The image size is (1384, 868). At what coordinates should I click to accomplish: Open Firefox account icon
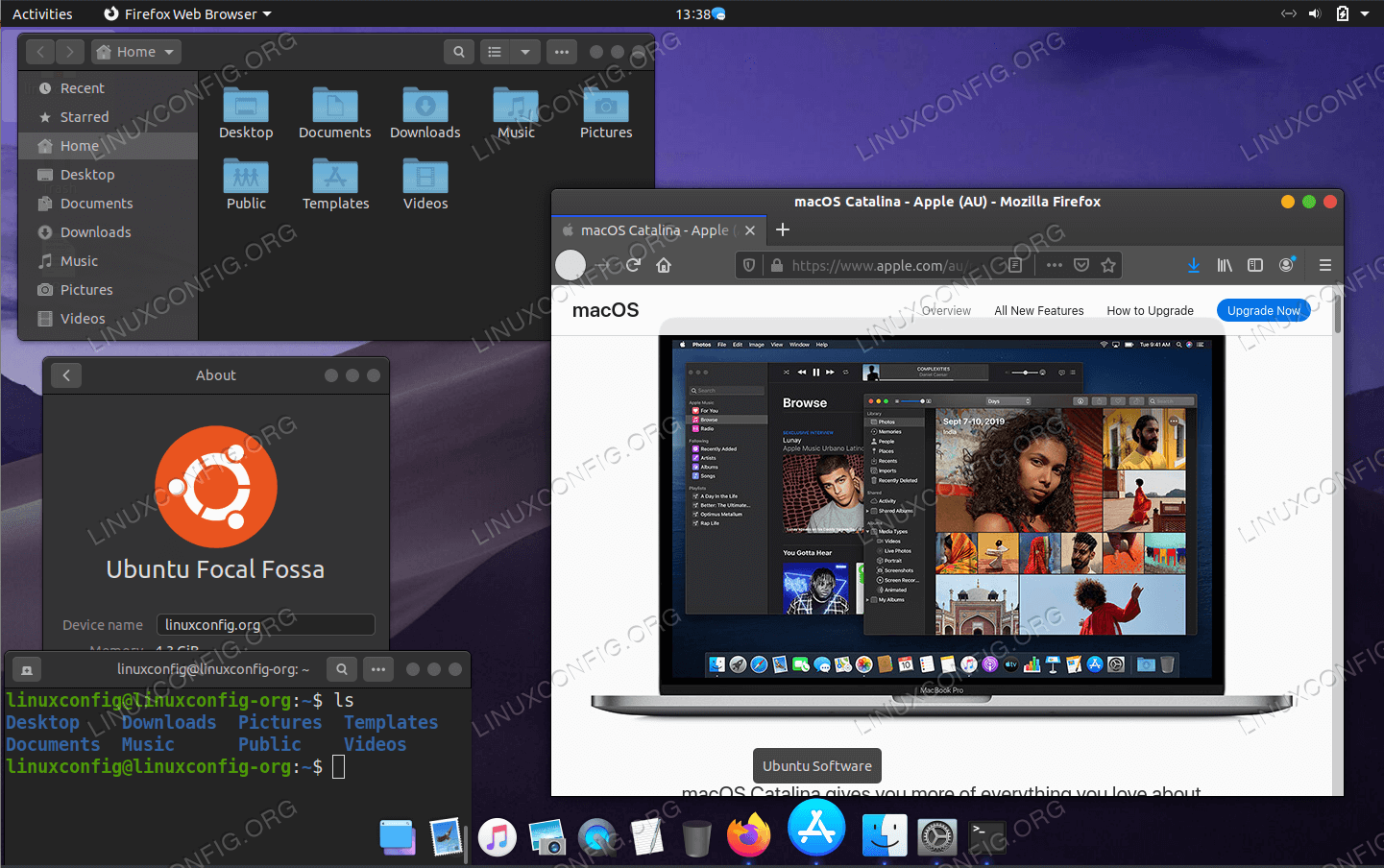pos(1287,265)
